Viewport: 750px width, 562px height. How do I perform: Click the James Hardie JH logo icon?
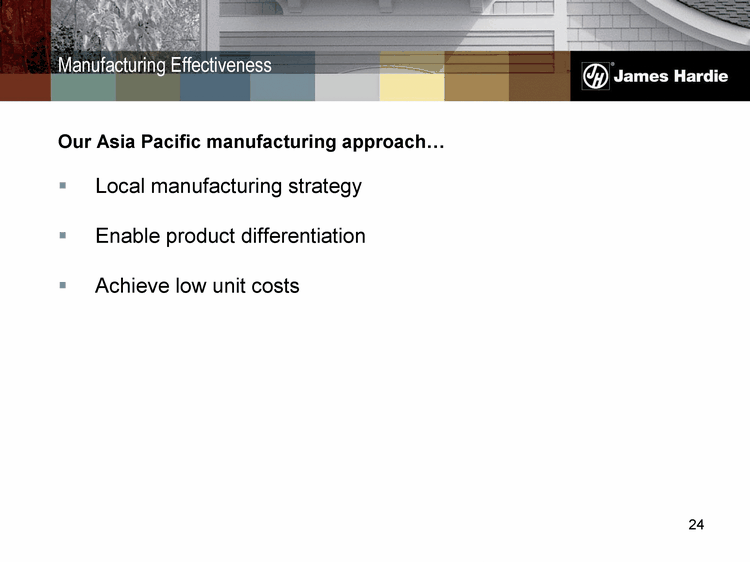point(596,76)
